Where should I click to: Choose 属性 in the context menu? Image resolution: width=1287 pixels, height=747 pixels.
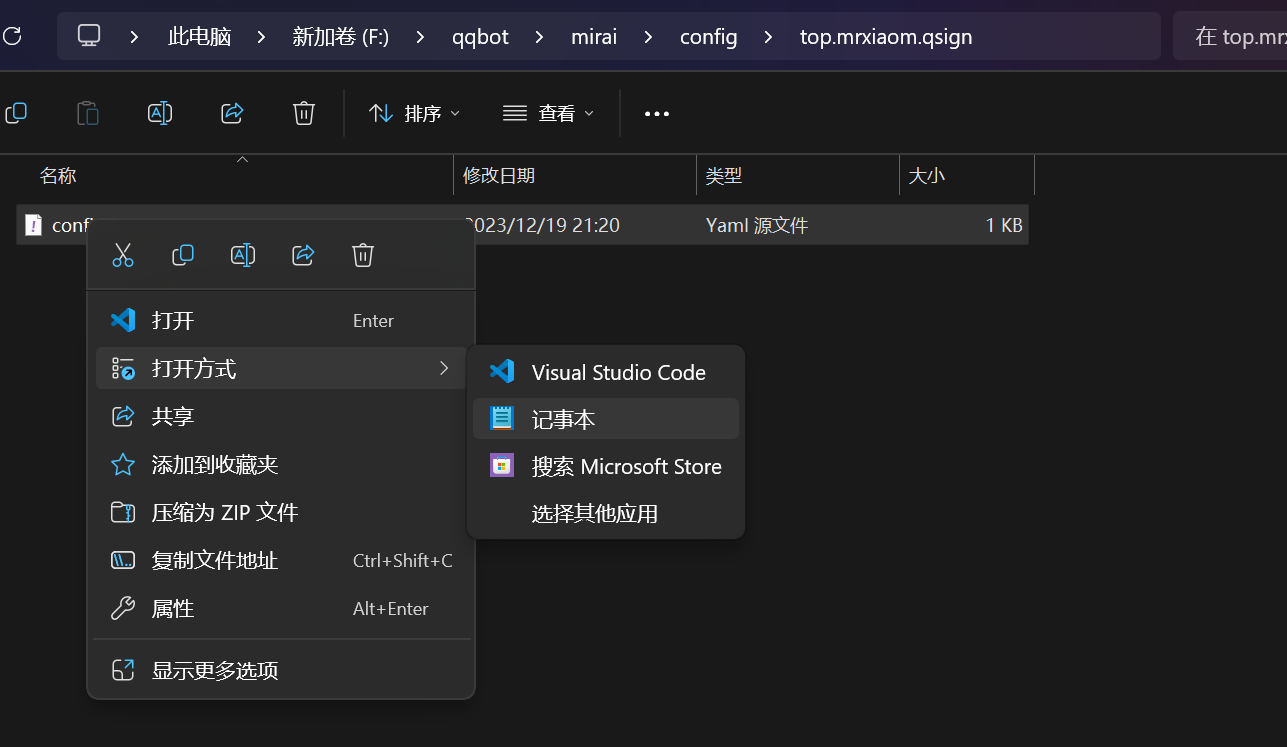281,608
